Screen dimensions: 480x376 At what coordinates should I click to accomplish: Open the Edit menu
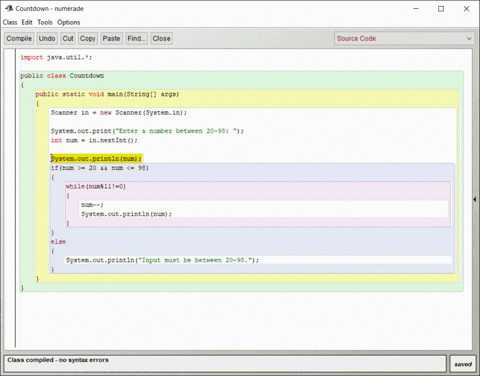tap(27, 22)
